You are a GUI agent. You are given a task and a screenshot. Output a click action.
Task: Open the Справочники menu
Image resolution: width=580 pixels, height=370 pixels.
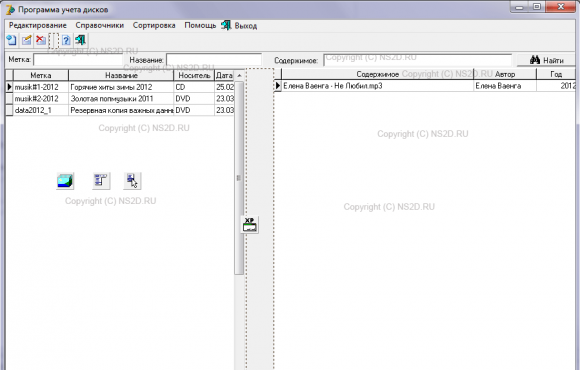[x=100, y=26]
